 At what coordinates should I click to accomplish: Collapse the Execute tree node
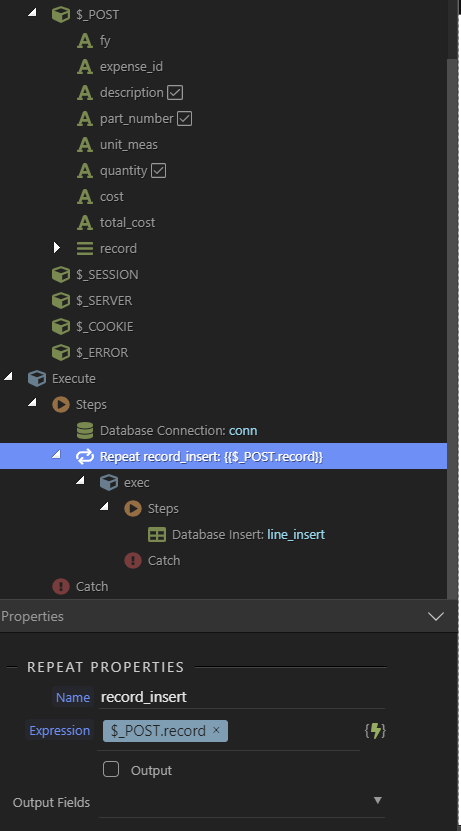point(8,376)
